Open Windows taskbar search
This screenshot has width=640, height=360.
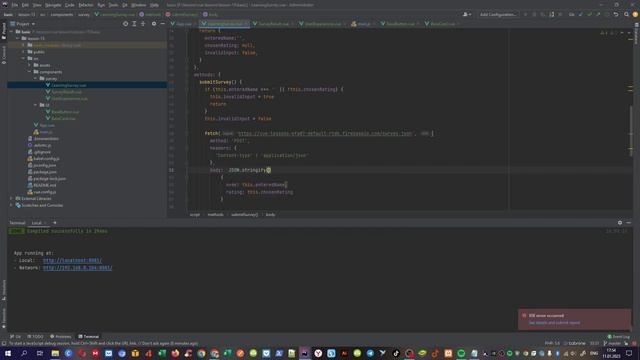(x=24, y=353)
